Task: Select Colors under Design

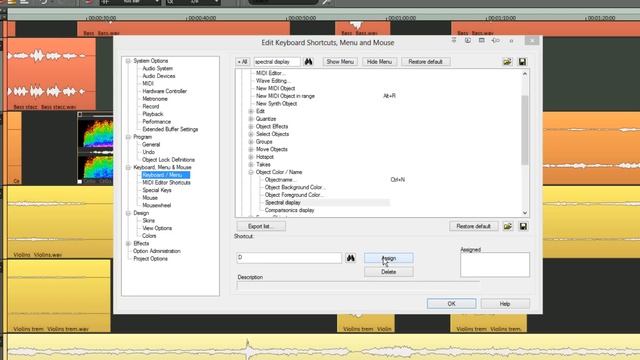Action: (149, 236)
